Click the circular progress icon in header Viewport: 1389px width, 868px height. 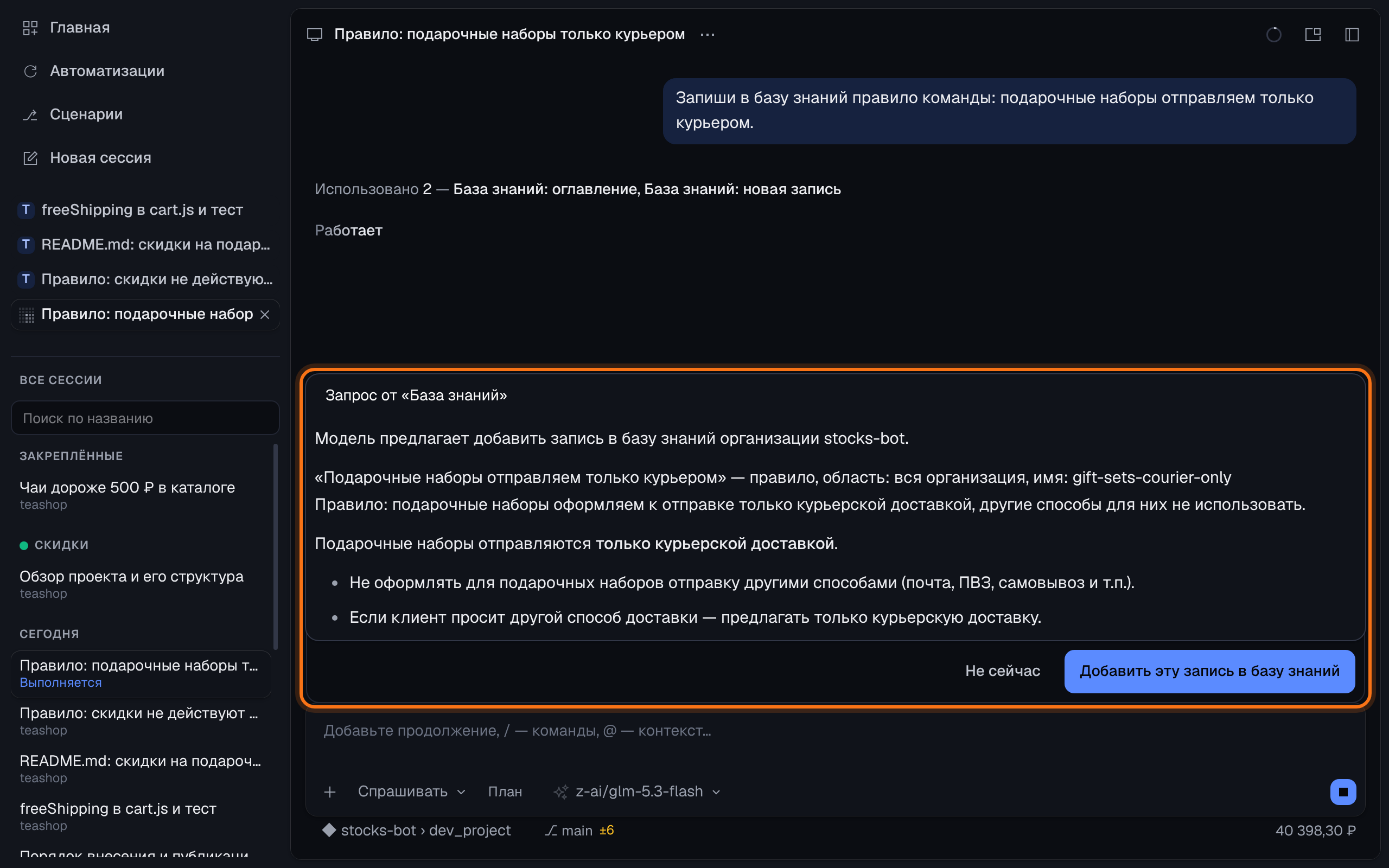[1273, 34]
